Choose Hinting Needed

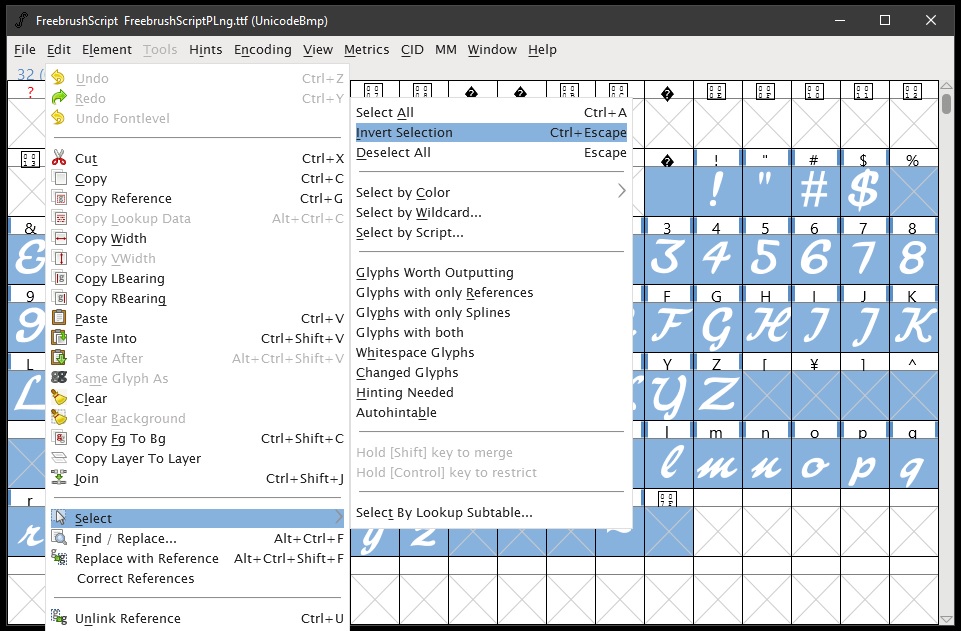click(491, 393)
